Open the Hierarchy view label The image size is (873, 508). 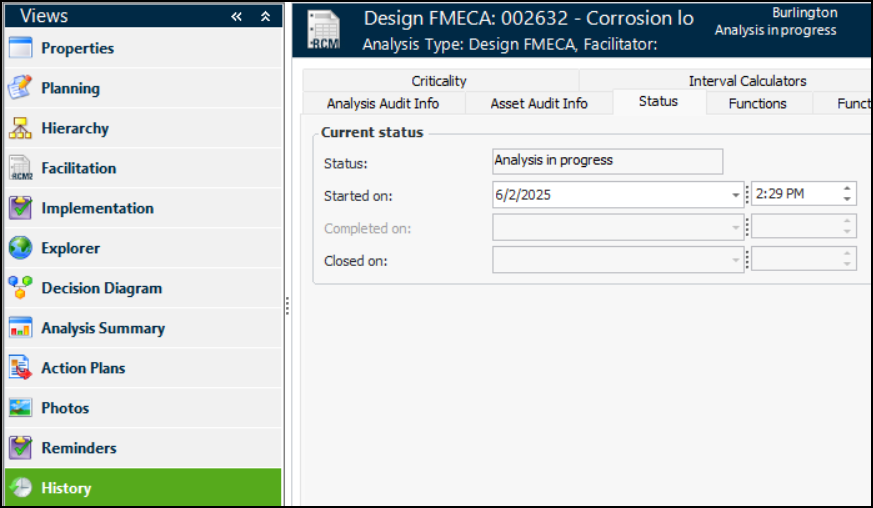(x=75, y=129)
